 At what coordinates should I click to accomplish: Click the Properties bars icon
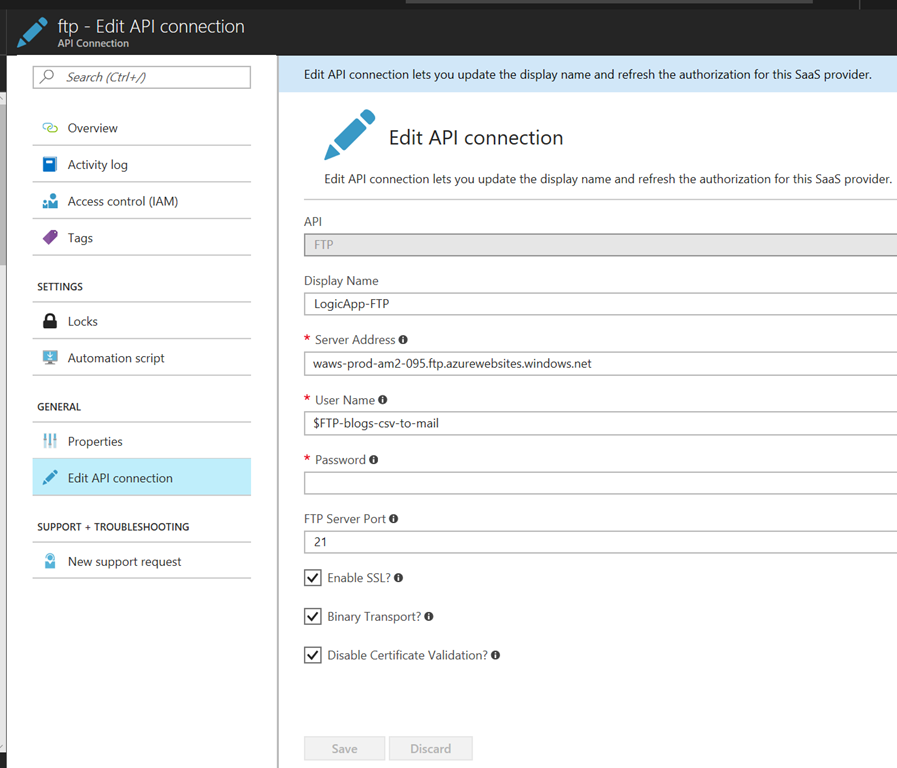pyautogui.click(x=50, y=441)
